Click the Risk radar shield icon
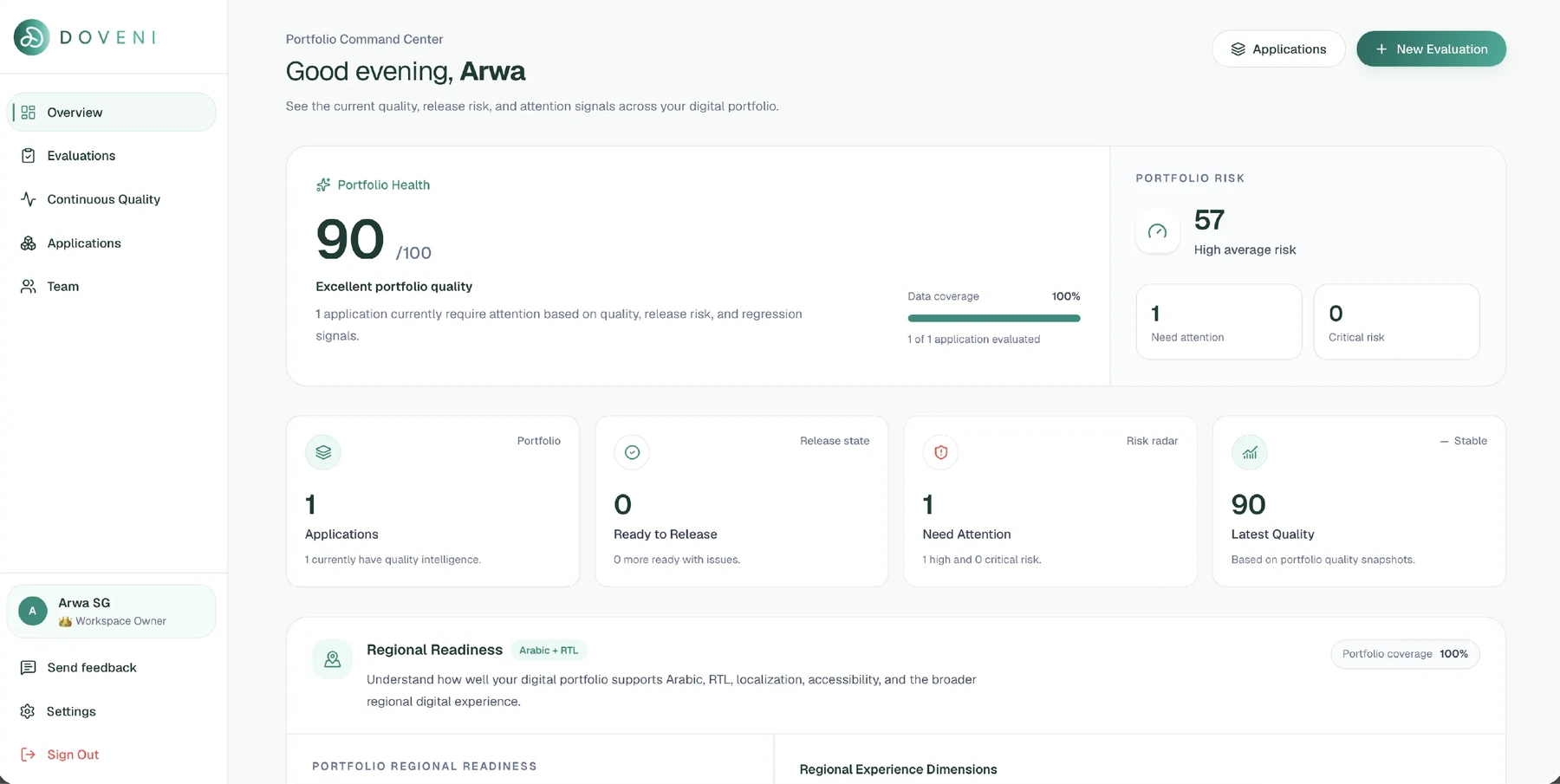 (941, 452)
